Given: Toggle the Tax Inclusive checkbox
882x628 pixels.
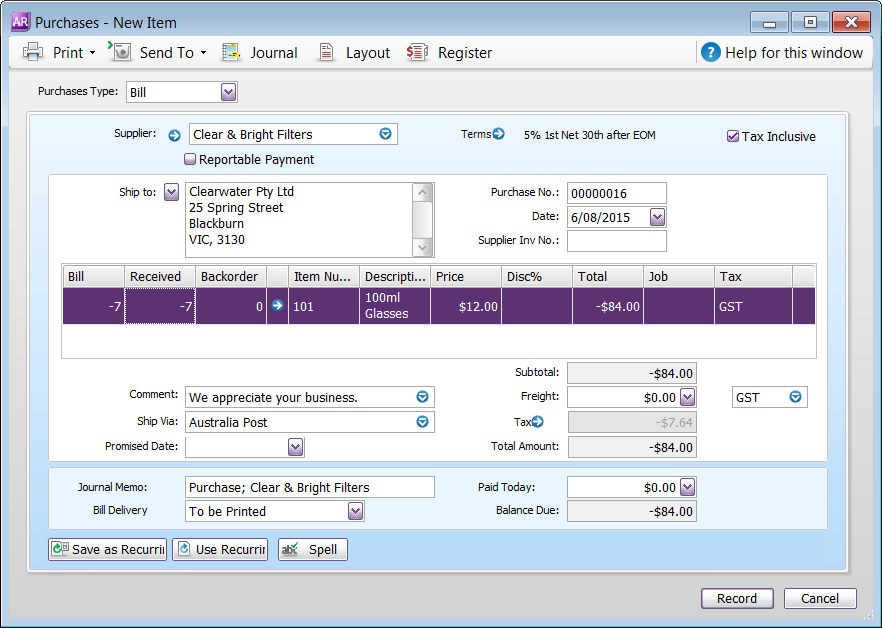Looking at the screenshot, I should point(733,136).
